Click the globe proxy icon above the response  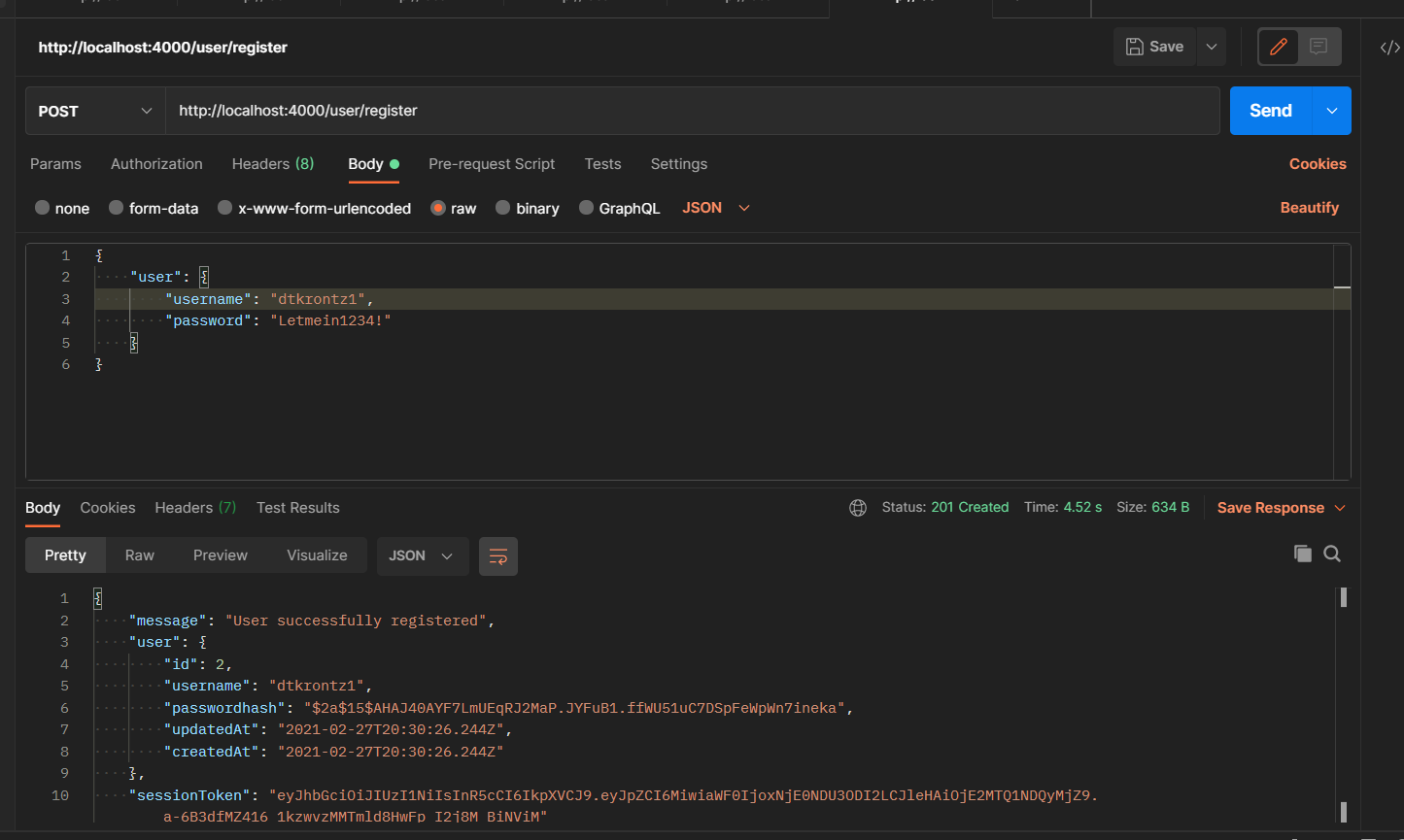[858, 507]
